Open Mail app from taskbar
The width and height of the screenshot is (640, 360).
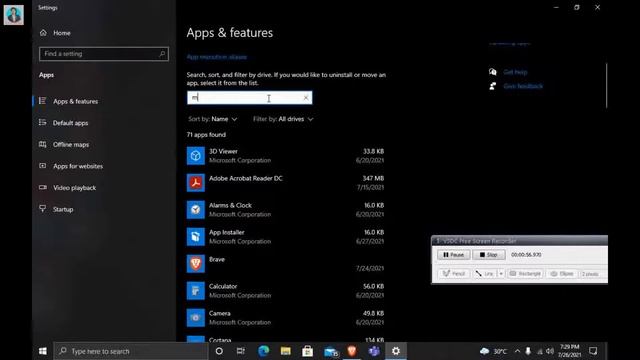pyautogui.click(x=330, y=351)
